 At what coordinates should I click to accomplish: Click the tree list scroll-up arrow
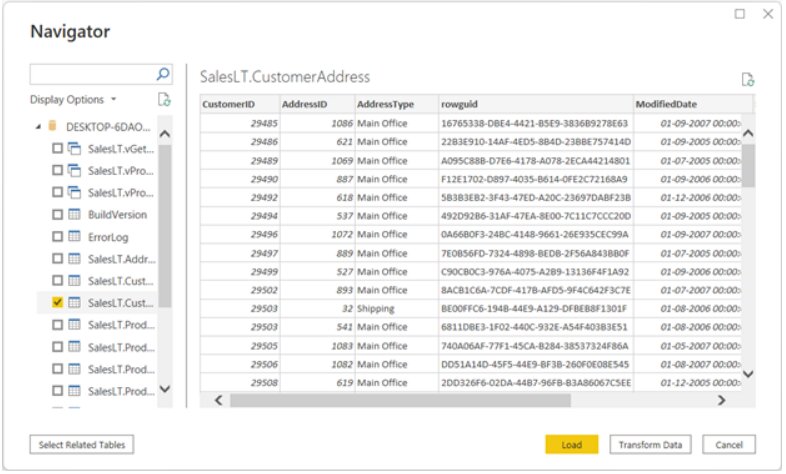point(165,134)
